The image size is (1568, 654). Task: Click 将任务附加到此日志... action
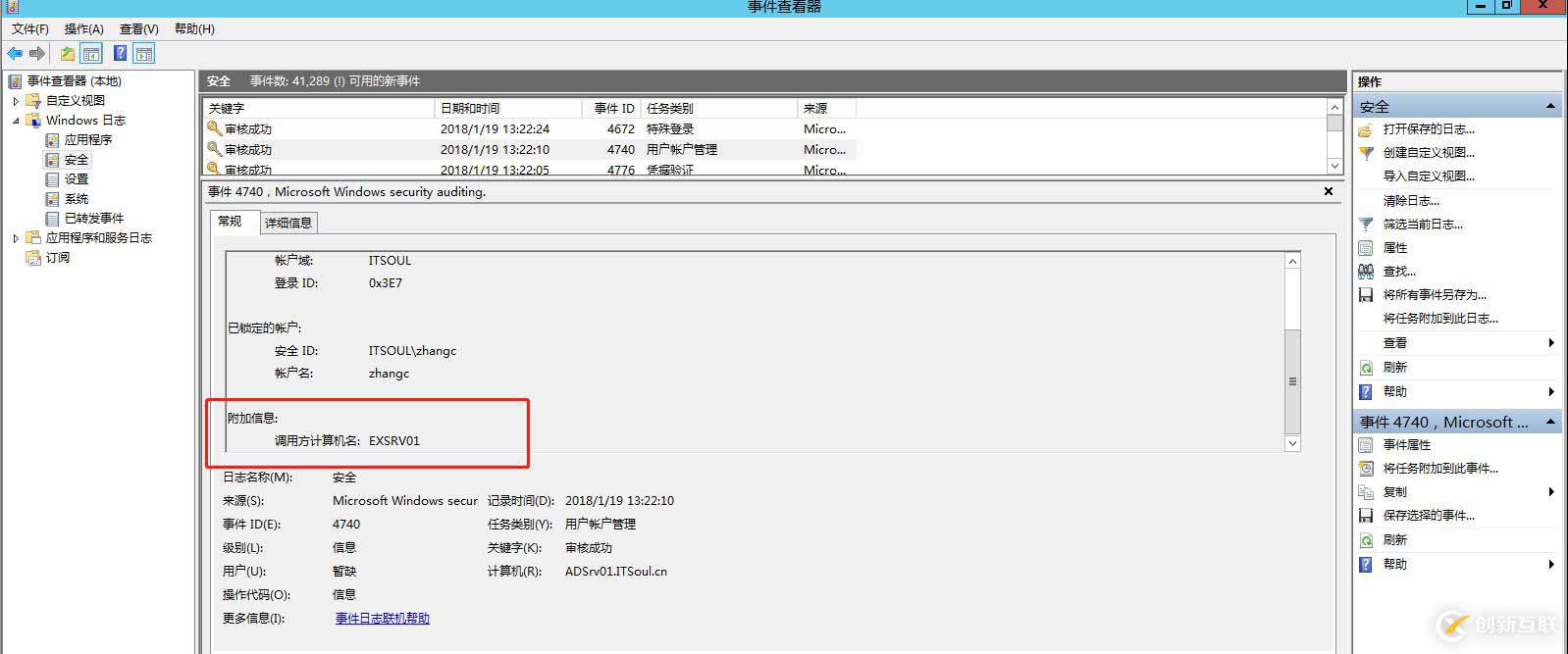point(1440,319)
